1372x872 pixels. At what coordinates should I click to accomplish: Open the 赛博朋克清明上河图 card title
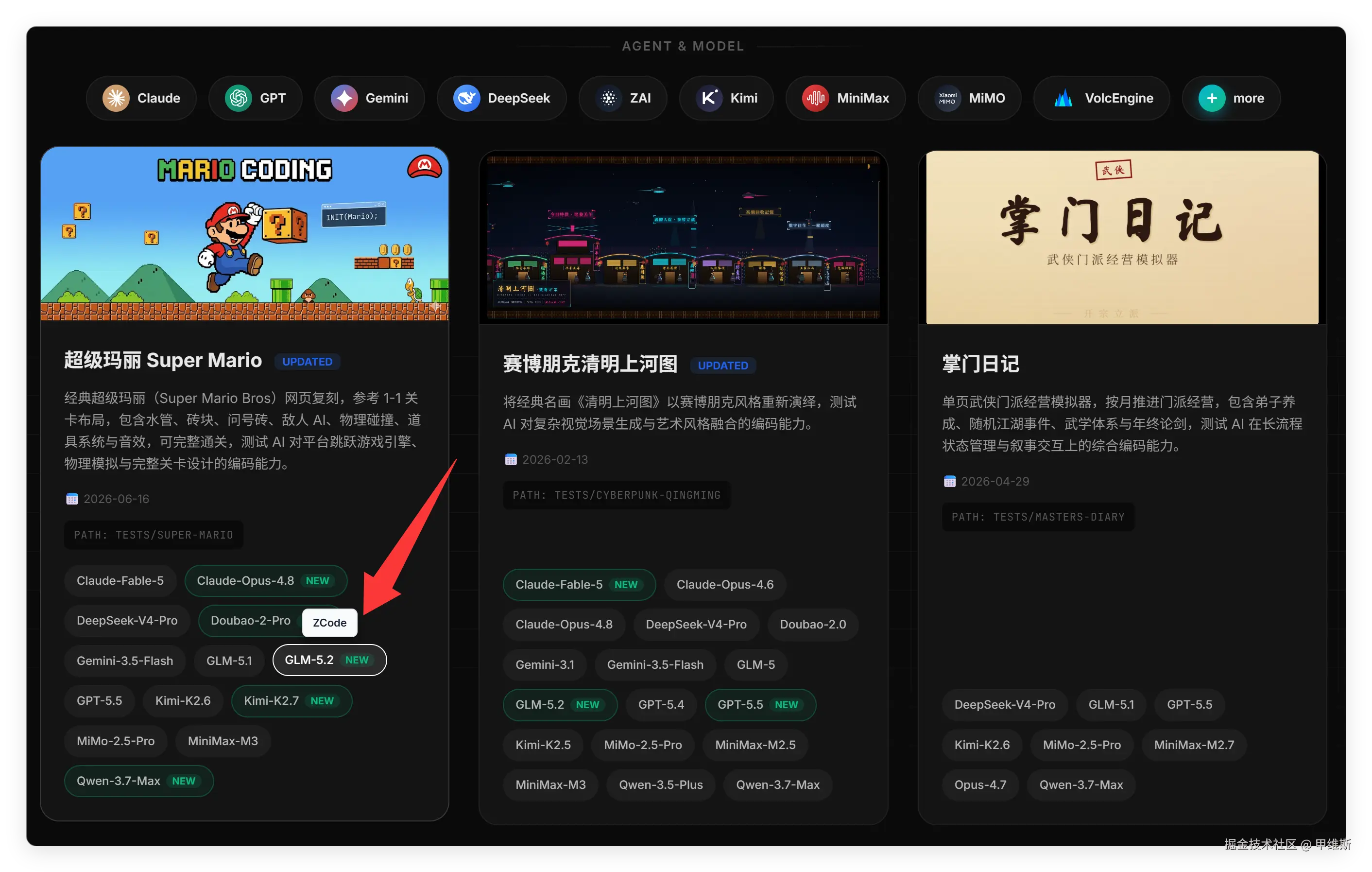[590, 364]
